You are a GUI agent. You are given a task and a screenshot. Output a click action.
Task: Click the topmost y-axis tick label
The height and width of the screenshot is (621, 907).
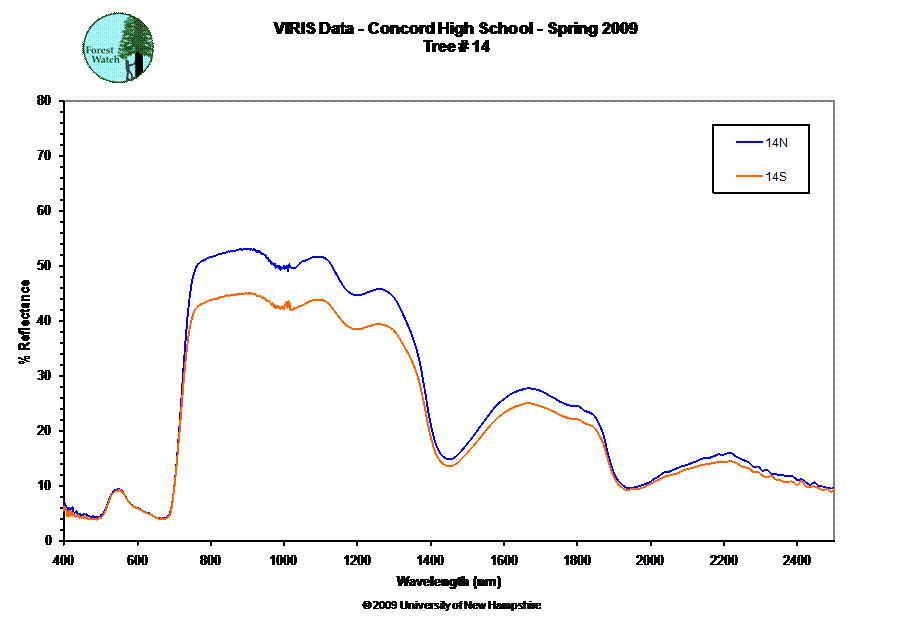pyautogui.click(x=42, y=100)
